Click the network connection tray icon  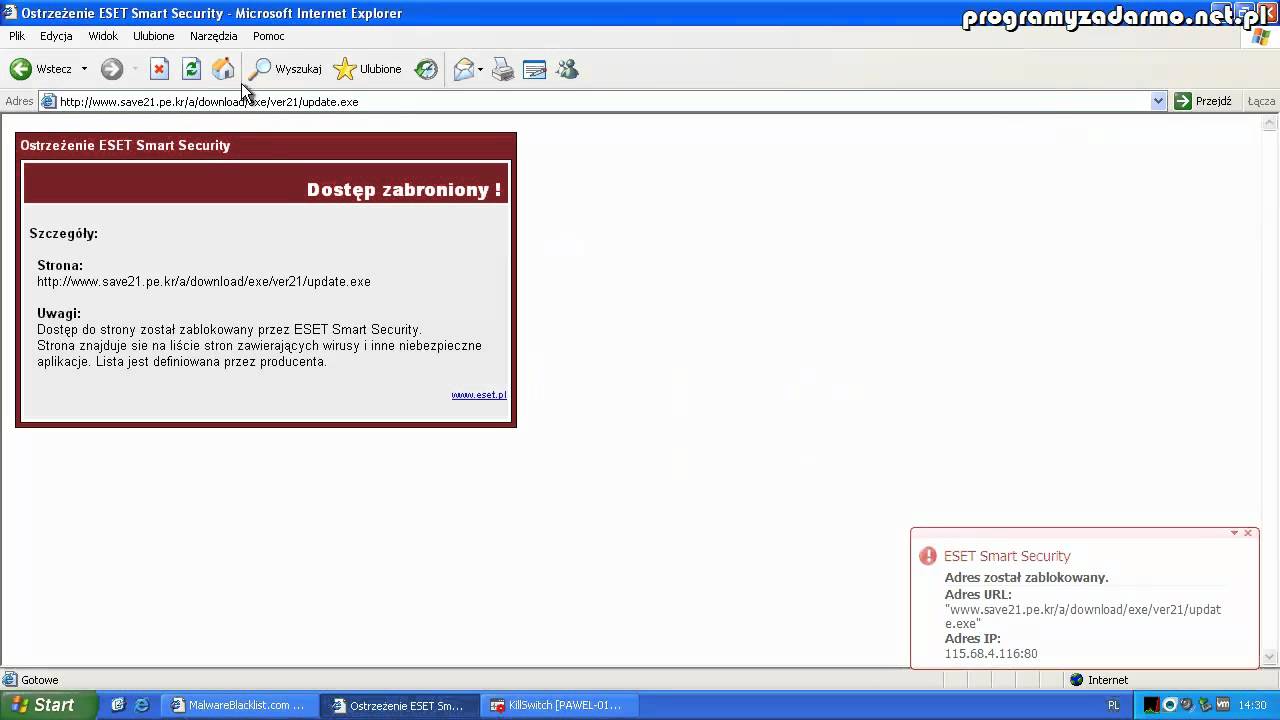click(x=1204, y=705)
